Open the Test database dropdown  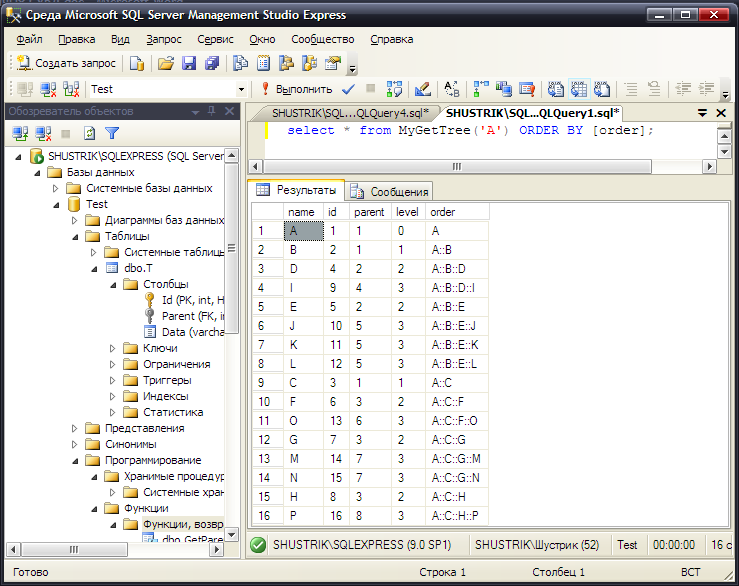(241, 89)
